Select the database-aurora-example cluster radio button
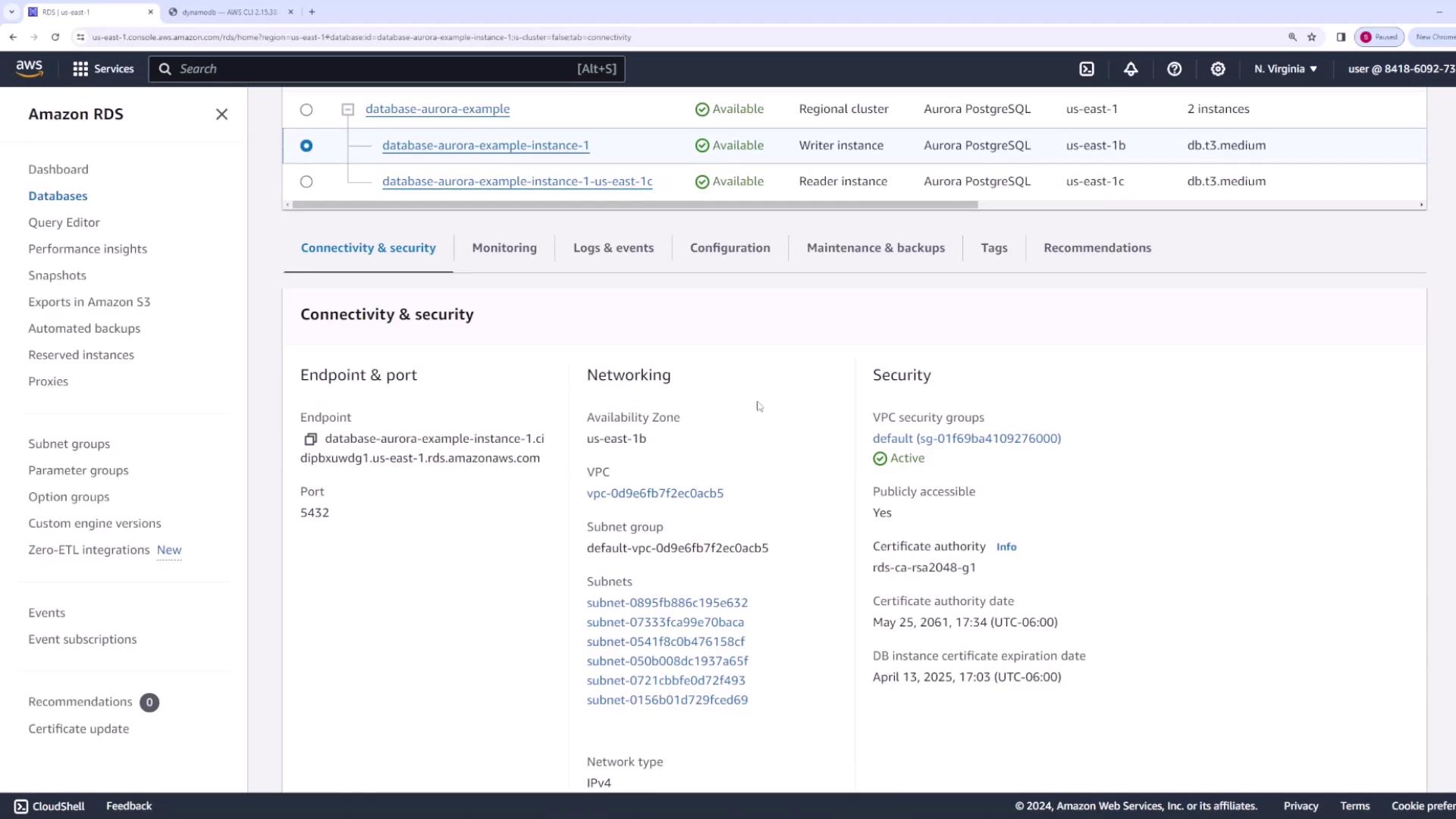Viewport: 1456px width, 819px height. point(306,110)
